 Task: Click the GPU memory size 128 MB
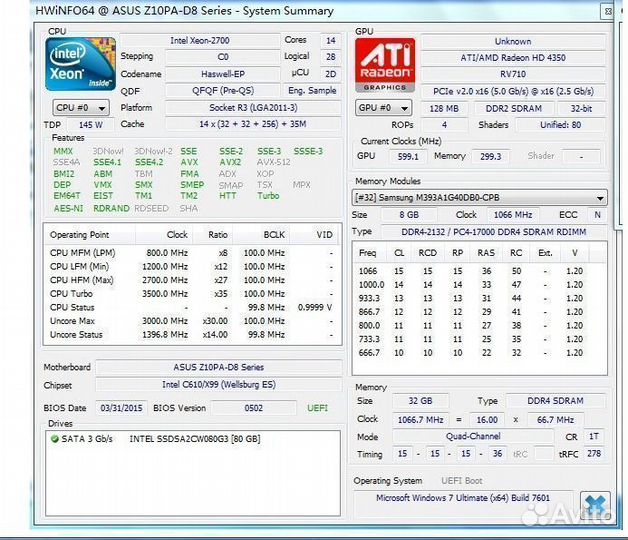pos(444,108)
